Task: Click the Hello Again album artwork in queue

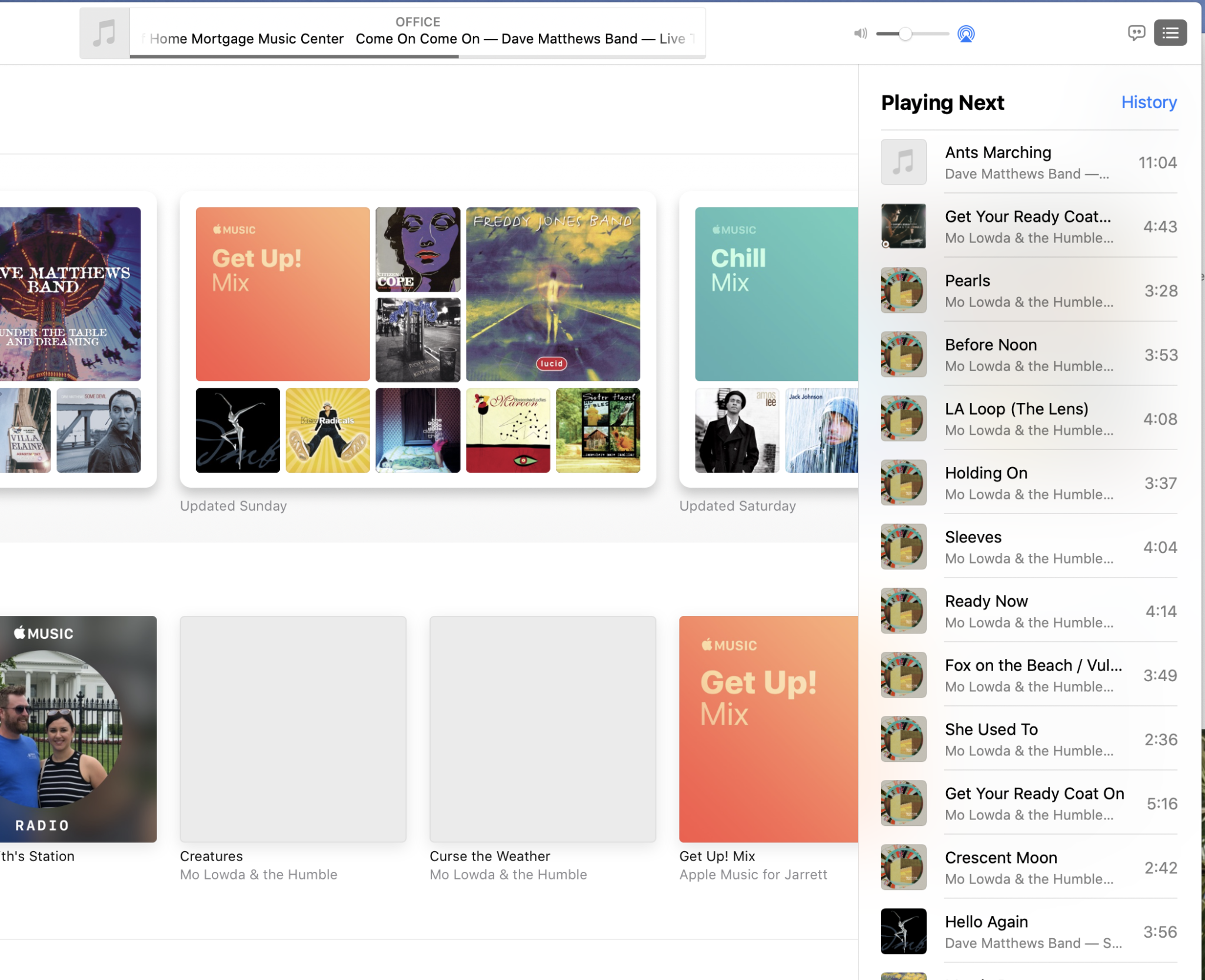Action: (x=903, y=931)
